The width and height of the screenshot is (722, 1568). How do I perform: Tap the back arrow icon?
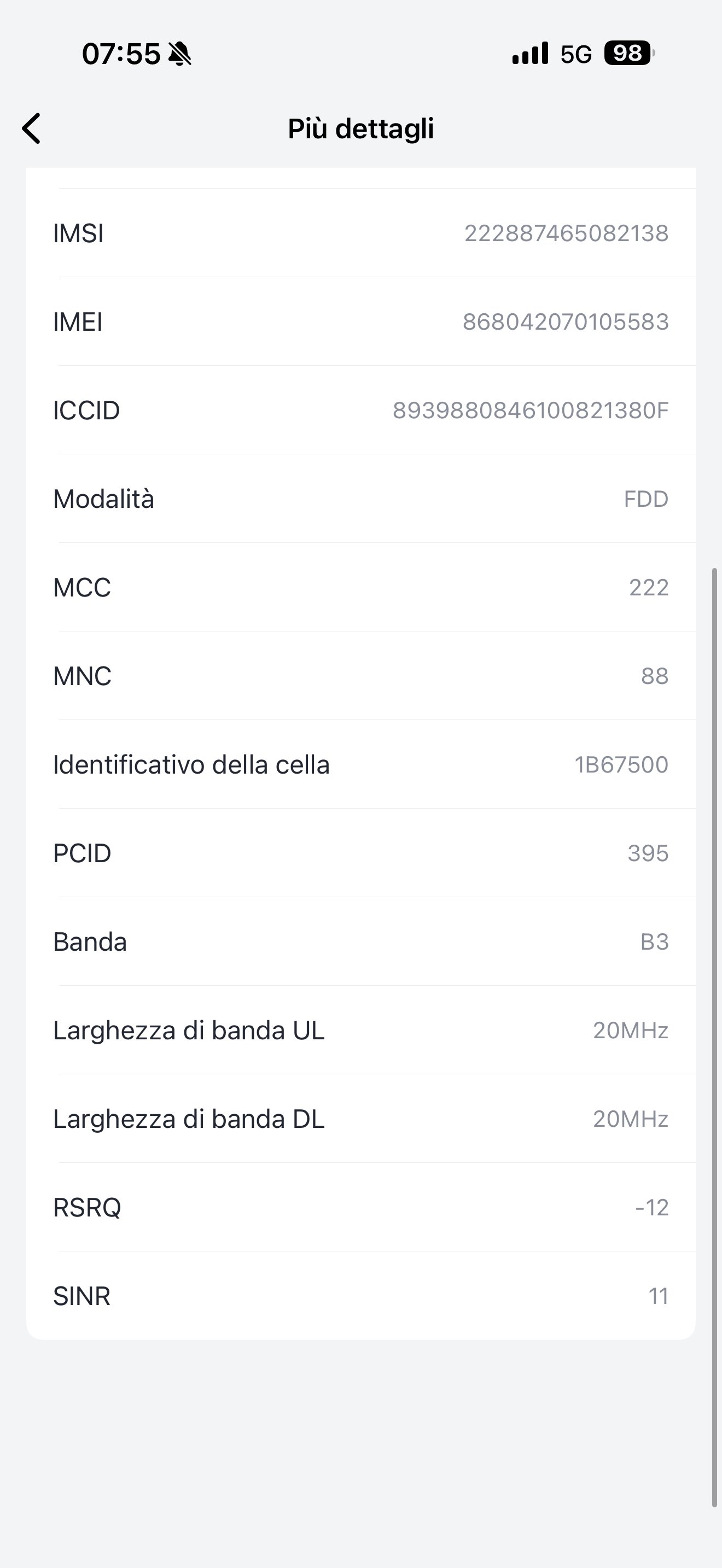click(x=32, y=128)
